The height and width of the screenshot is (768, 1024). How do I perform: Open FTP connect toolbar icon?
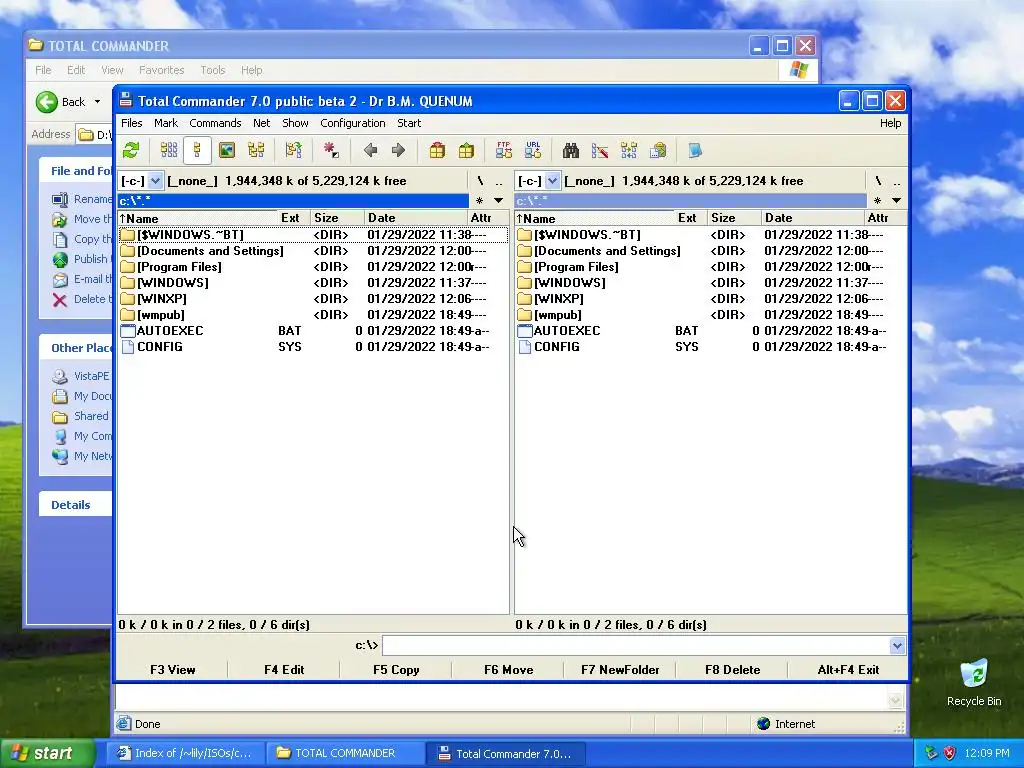(x=504, y=151)
